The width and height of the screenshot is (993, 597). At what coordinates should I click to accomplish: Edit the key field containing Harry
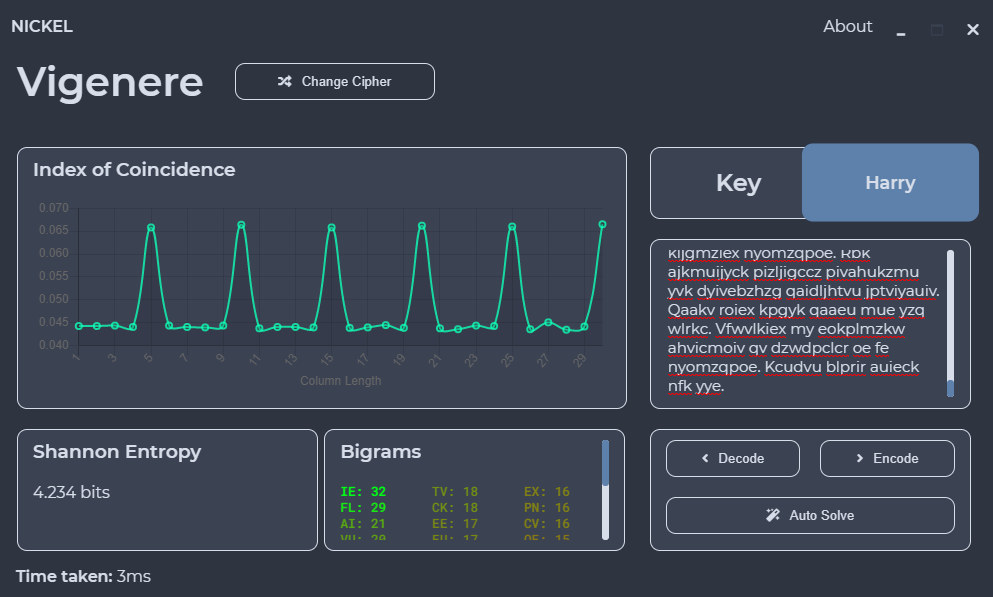(x=890, y=183)
